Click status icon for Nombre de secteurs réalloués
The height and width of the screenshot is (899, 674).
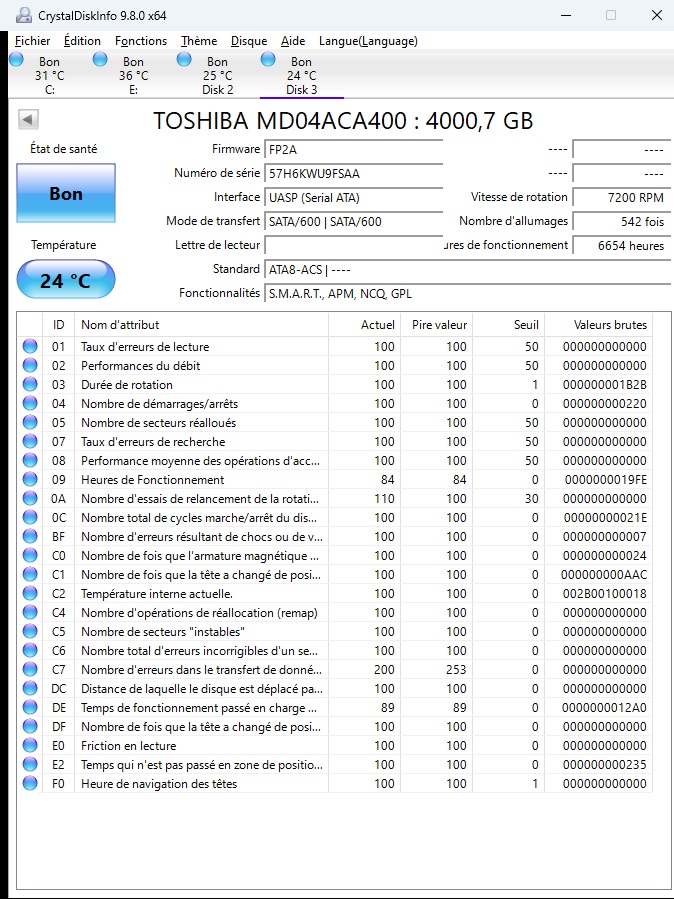[30, 423]
